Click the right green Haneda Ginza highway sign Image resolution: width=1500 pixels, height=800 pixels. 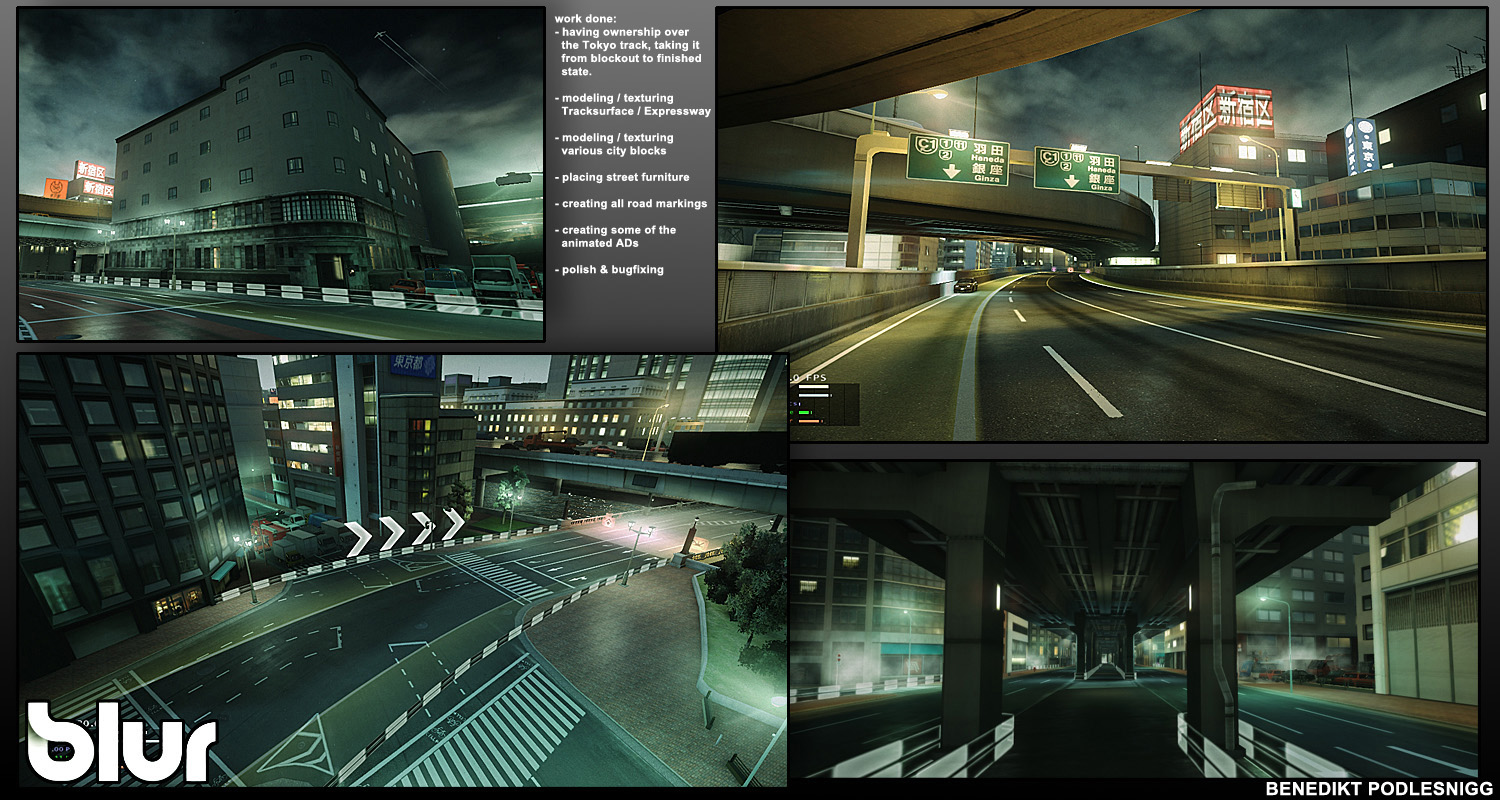coord(1076,168)
